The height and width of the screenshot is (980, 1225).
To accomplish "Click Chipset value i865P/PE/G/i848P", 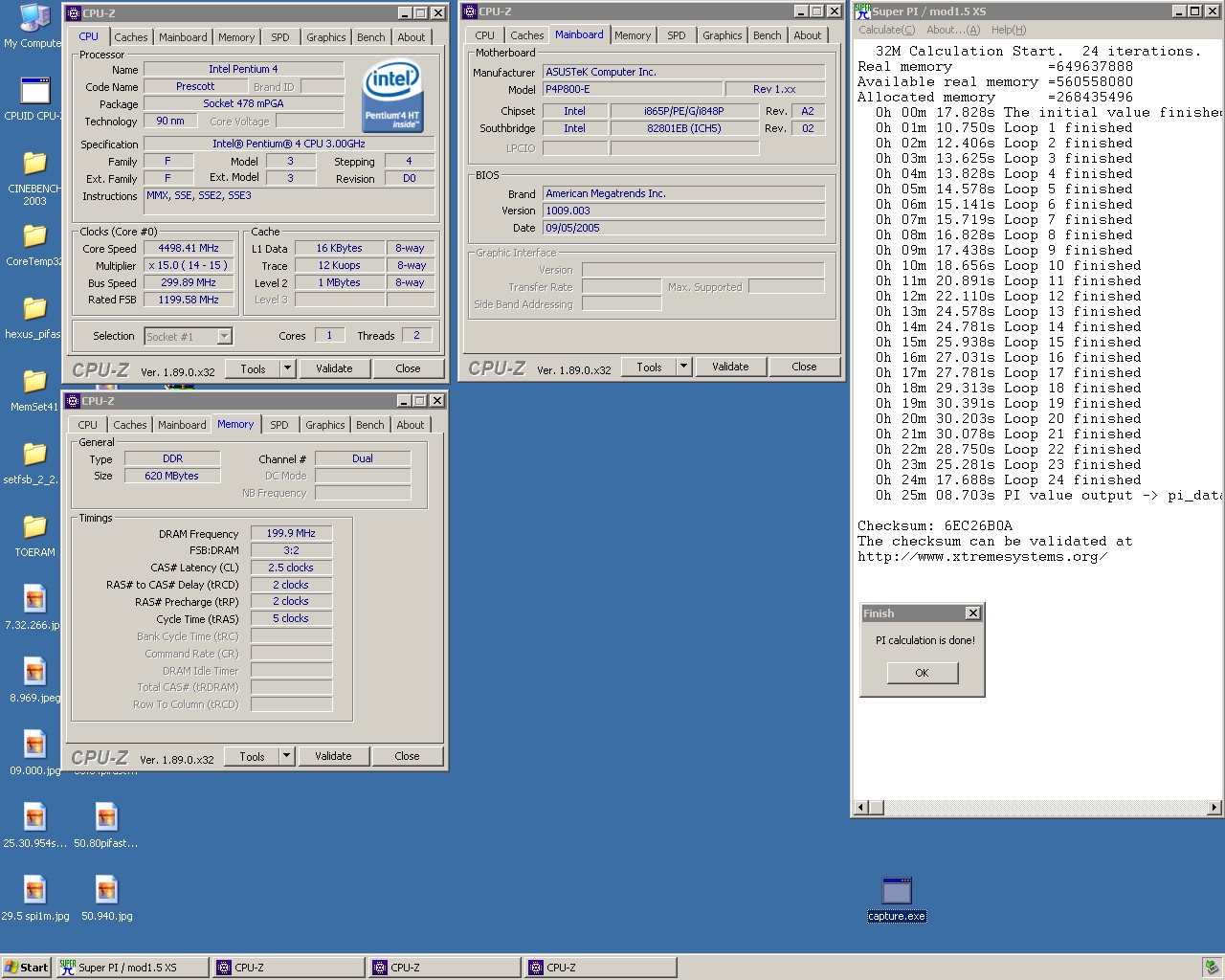I will tap(684, 111).
